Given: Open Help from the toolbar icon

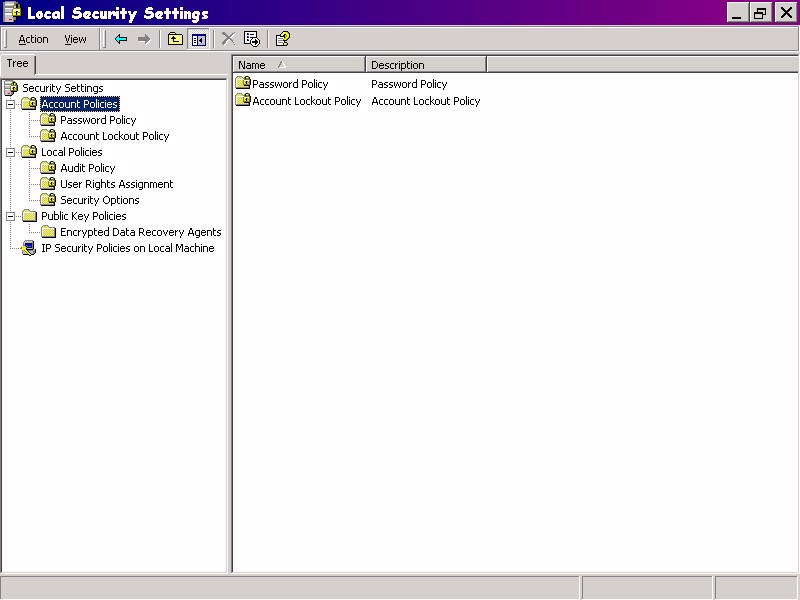Looking at the screenshot, I should [x=283, y=39].
